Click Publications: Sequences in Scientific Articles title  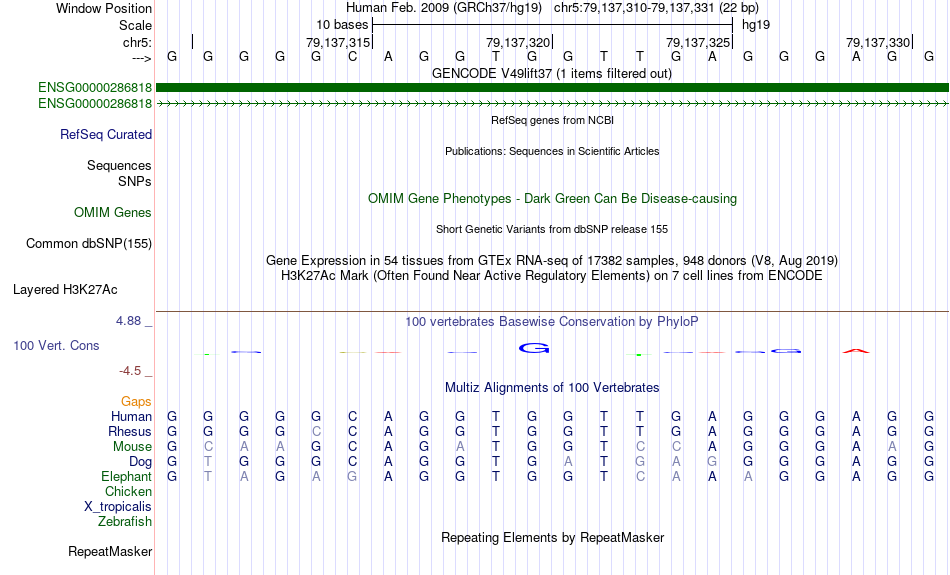[552, 151]
